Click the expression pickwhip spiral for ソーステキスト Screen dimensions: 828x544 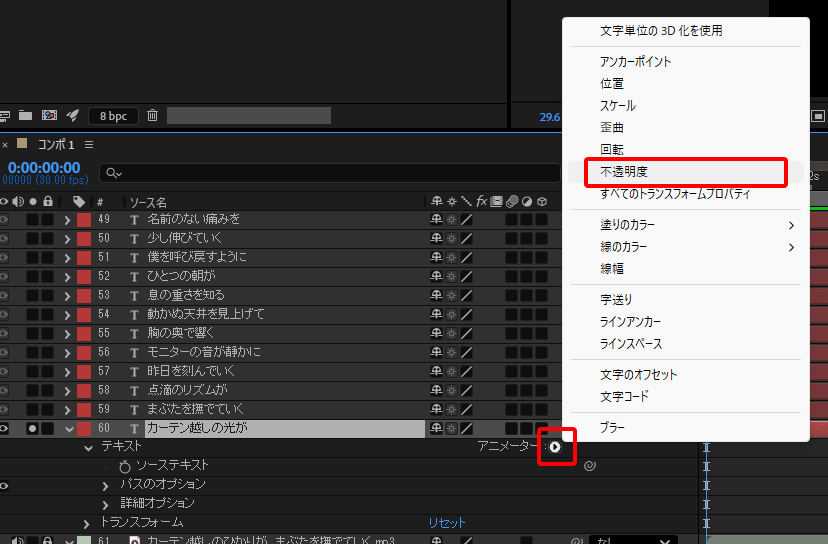click(589, 466)
